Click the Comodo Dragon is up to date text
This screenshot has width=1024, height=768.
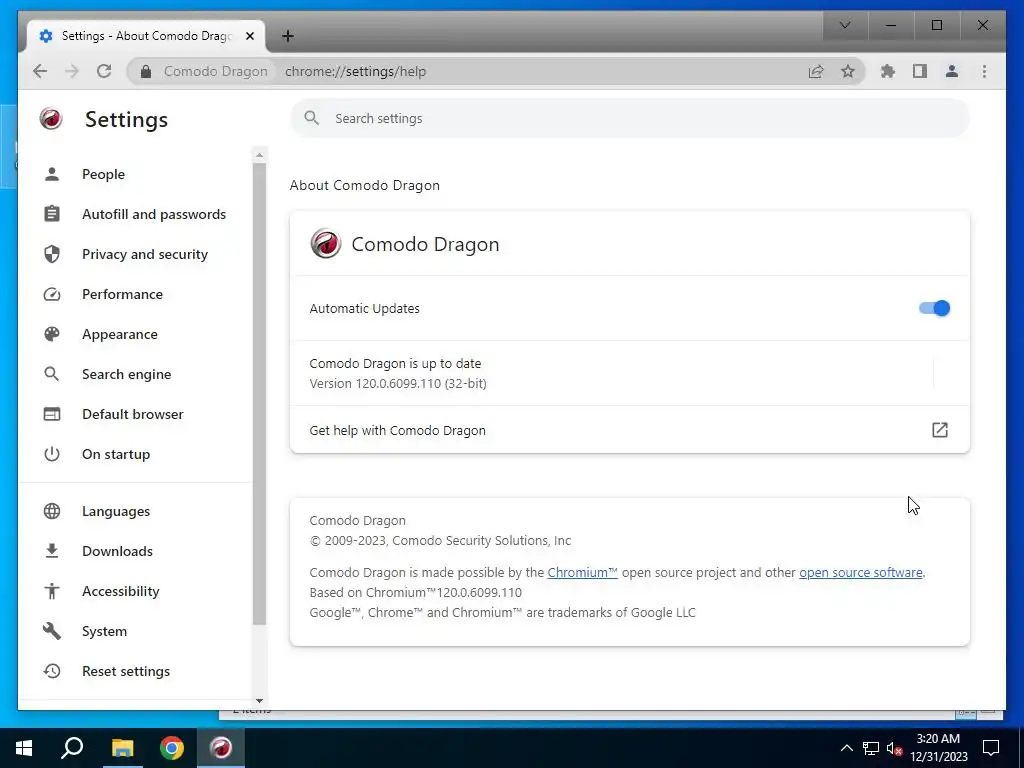(x=395, y=364)
